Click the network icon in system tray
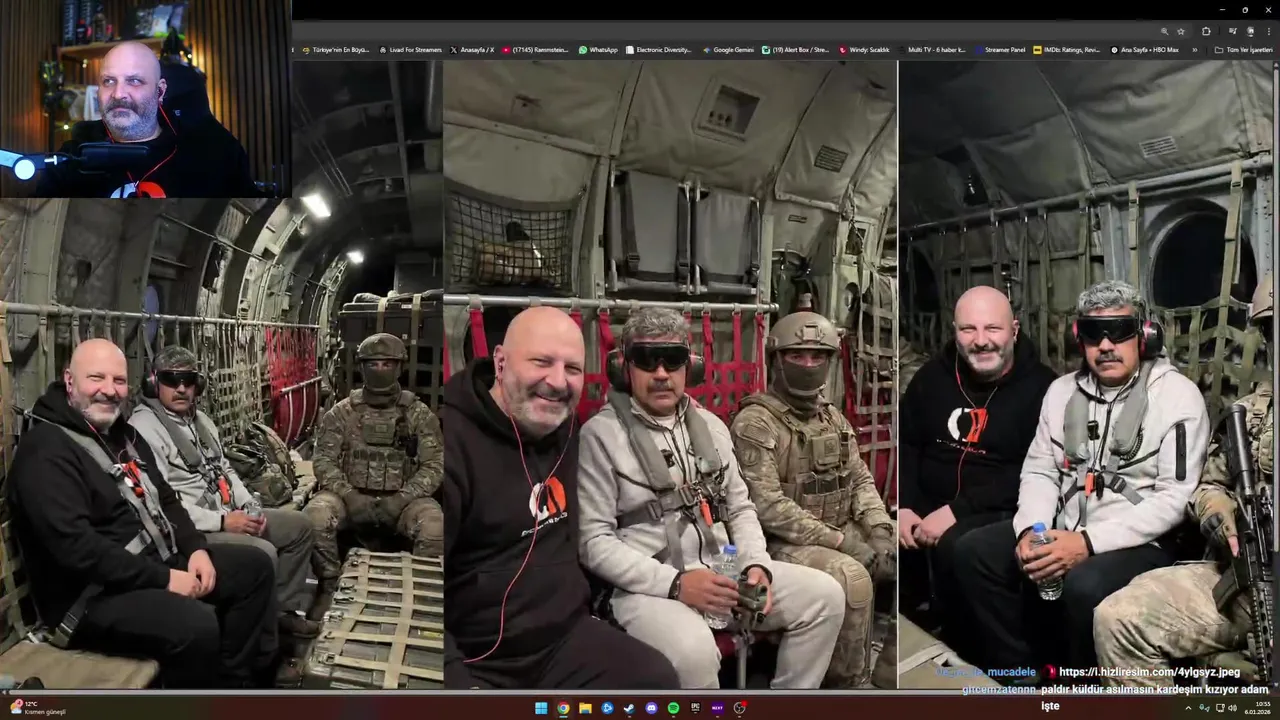Viewport: 1280px width, 720px height. 1218,708
